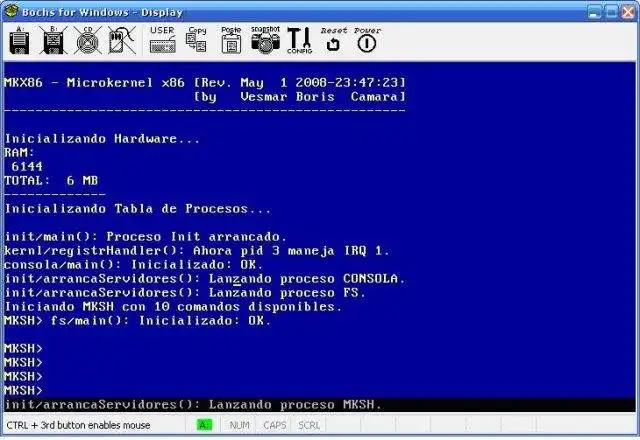Viewport: 640px width, 440px height.
Task: Click the Reset button in toolbar
Action: [x=333, y=40]
